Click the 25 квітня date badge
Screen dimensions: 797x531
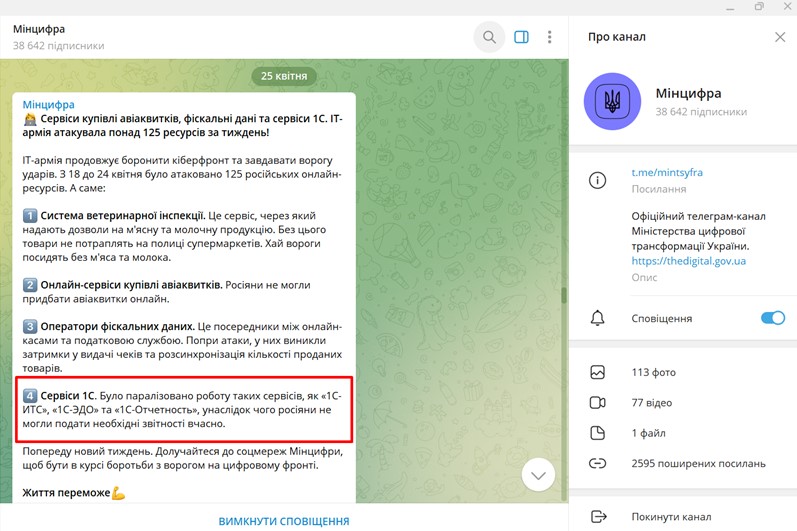coord(284,76)
